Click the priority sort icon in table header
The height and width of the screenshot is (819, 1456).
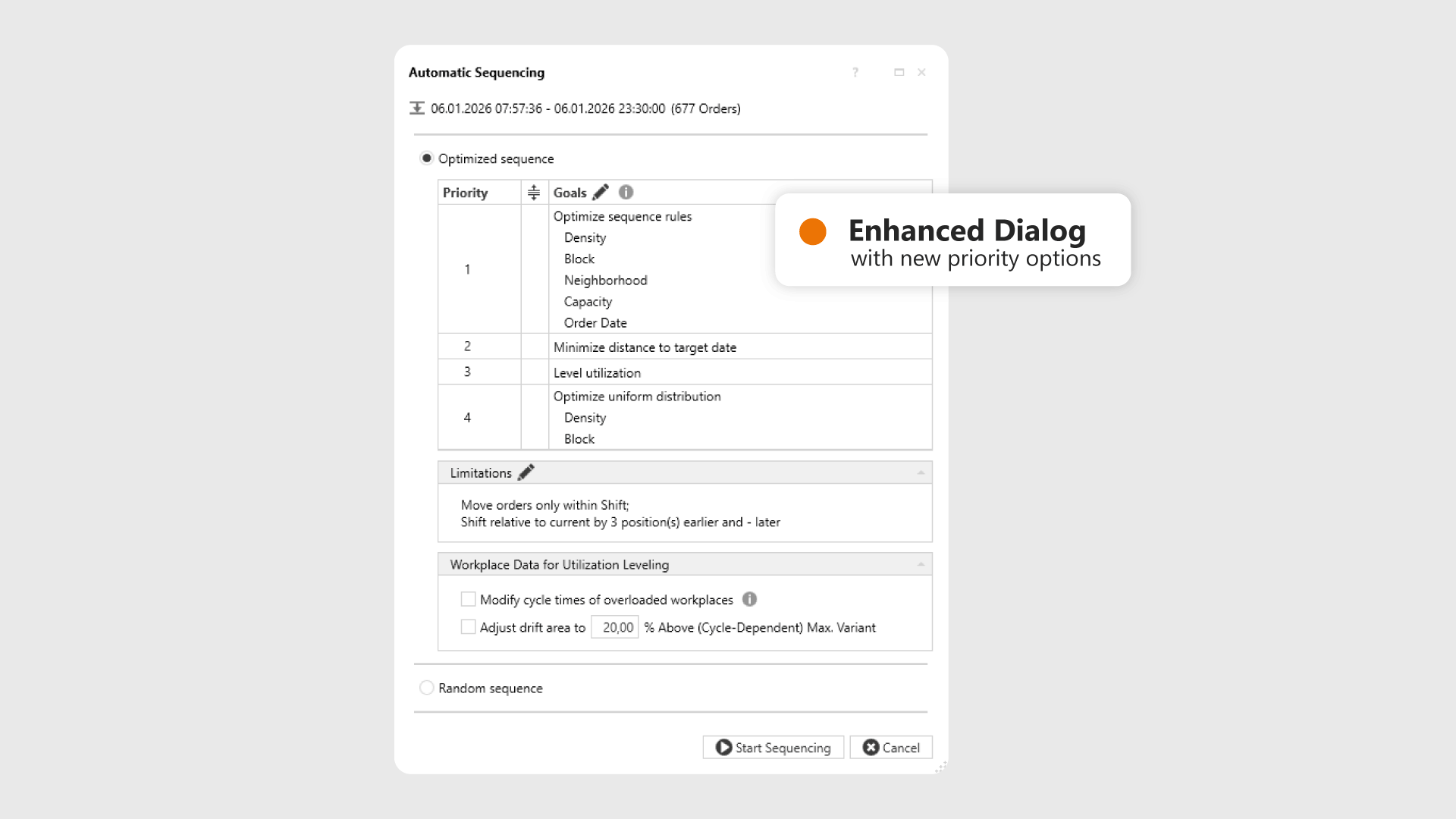(x=534, y=193)
